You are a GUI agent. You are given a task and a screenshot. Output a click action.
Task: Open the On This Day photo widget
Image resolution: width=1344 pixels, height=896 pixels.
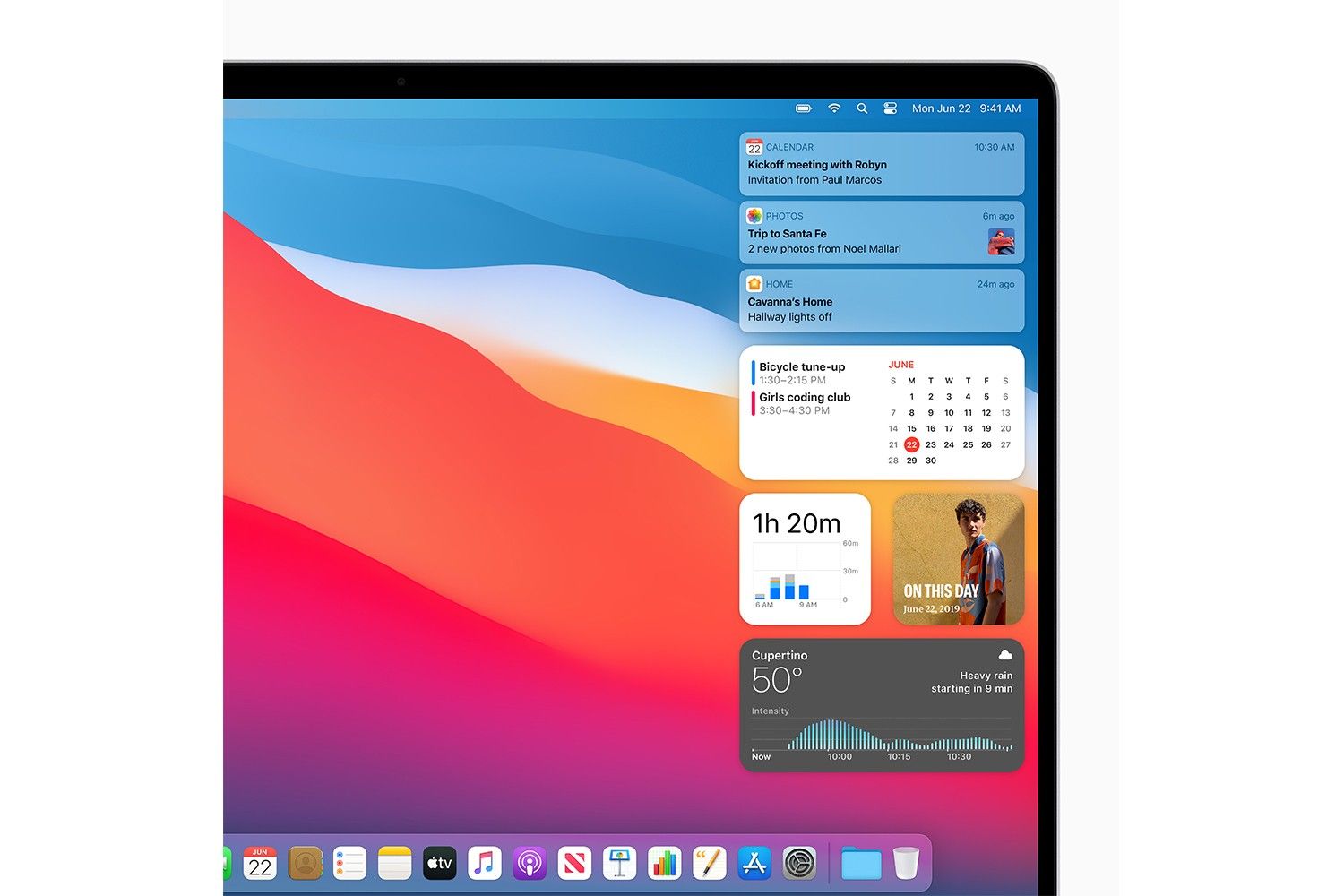coord(959,559)
